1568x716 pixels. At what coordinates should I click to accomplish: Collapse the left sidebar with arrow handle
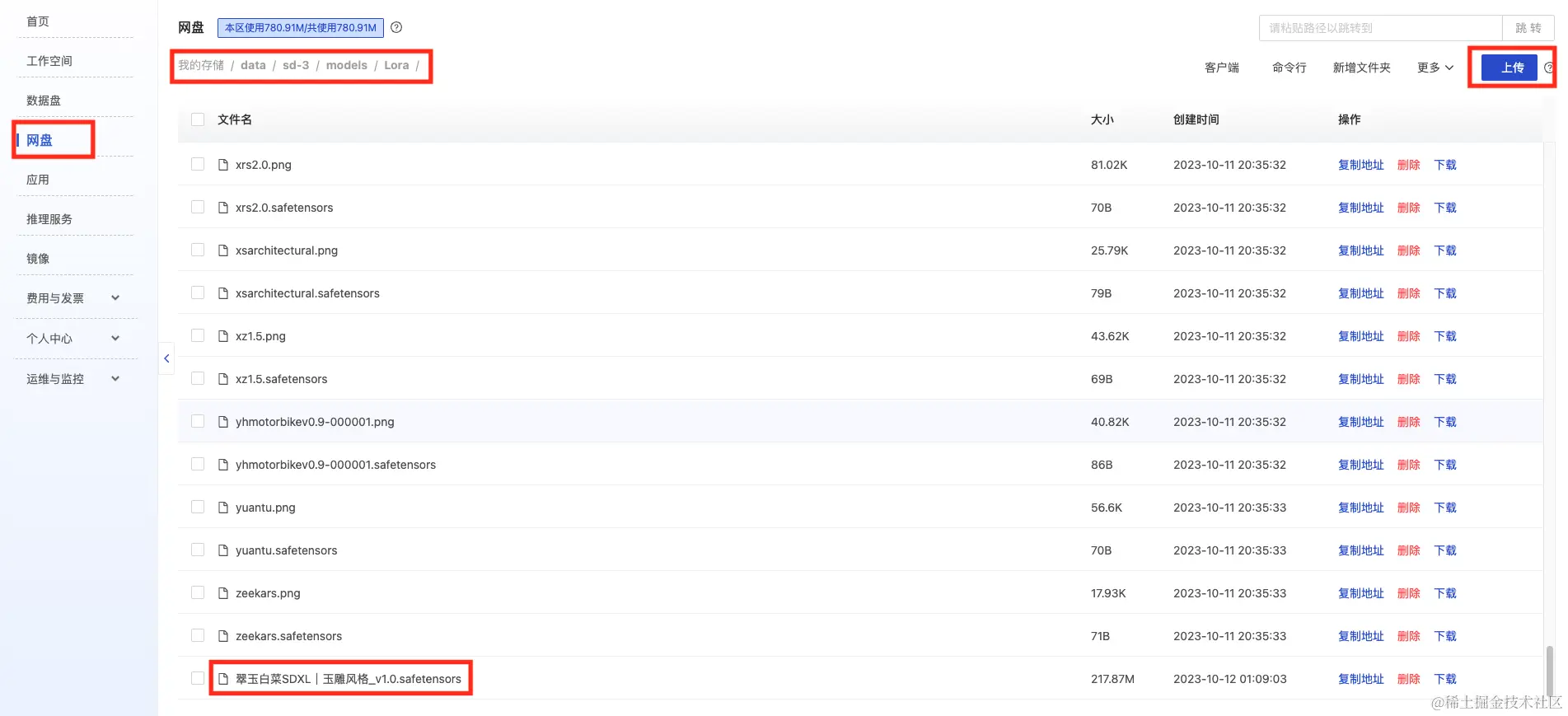(166, 358)
